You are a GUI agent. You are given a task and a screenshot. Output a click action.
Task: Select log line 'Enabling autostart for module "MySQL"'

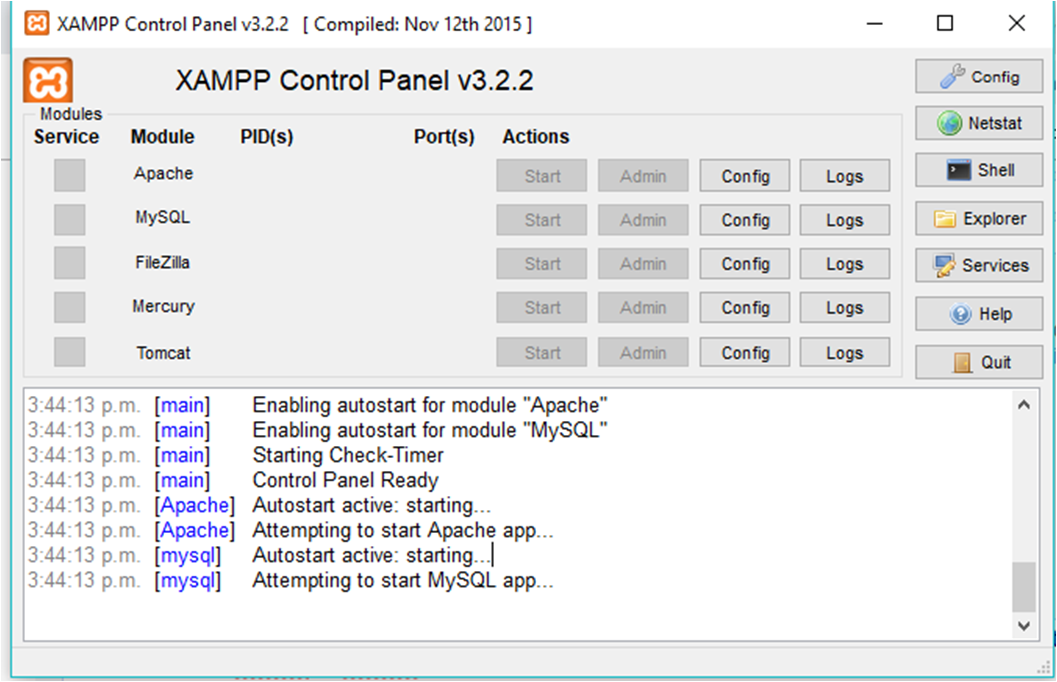tap(430, 430)
